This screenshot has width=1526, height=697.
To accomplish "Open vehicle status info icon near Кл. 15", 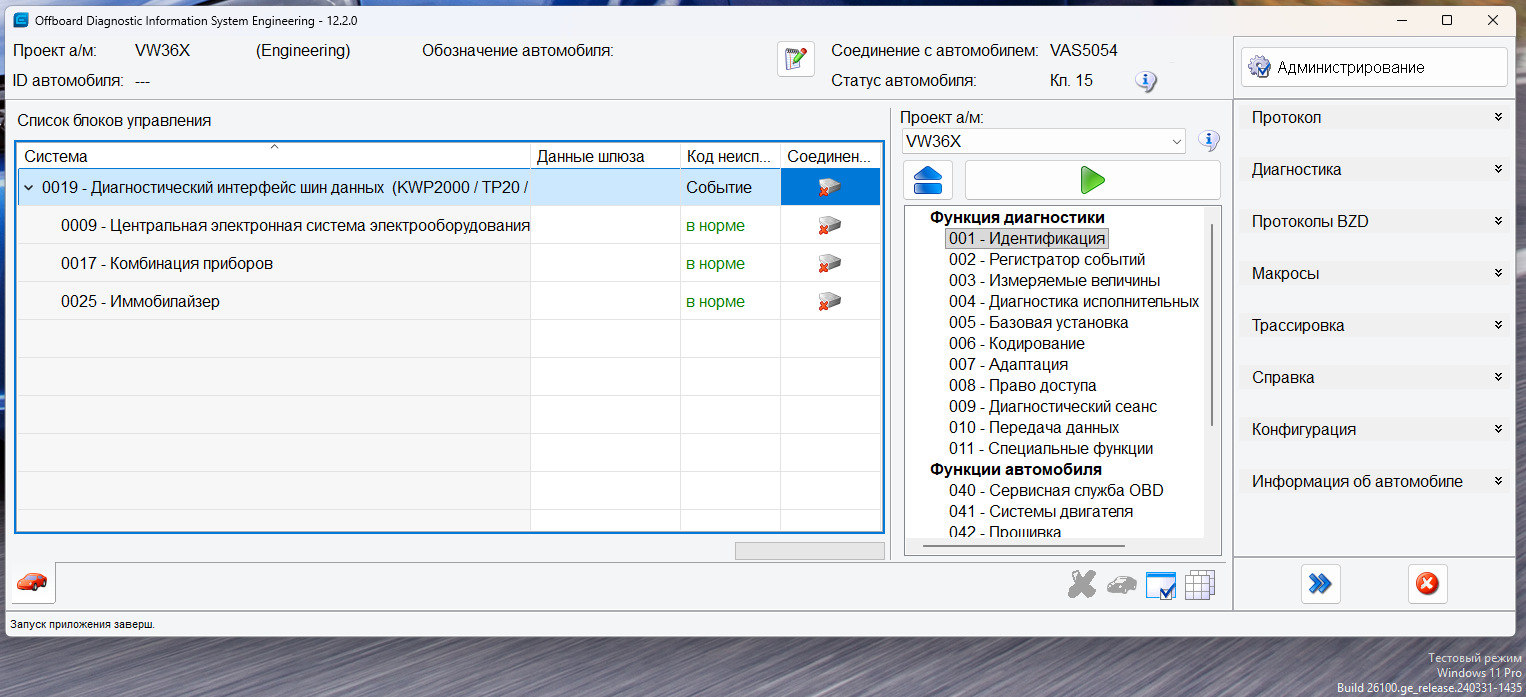I will (x=1146, y=81).
